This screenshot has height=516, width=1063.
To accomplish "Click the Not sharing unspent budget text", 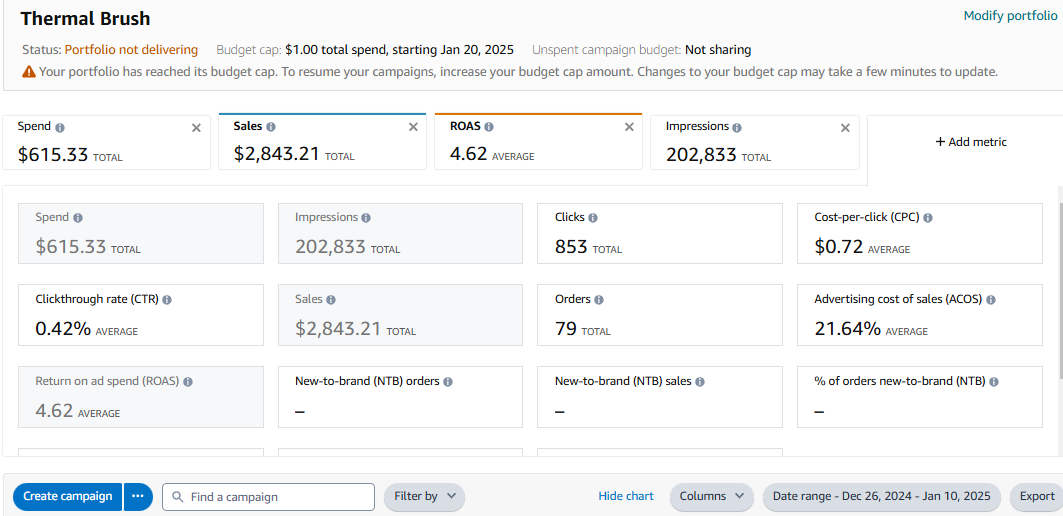I will point(718,49).
